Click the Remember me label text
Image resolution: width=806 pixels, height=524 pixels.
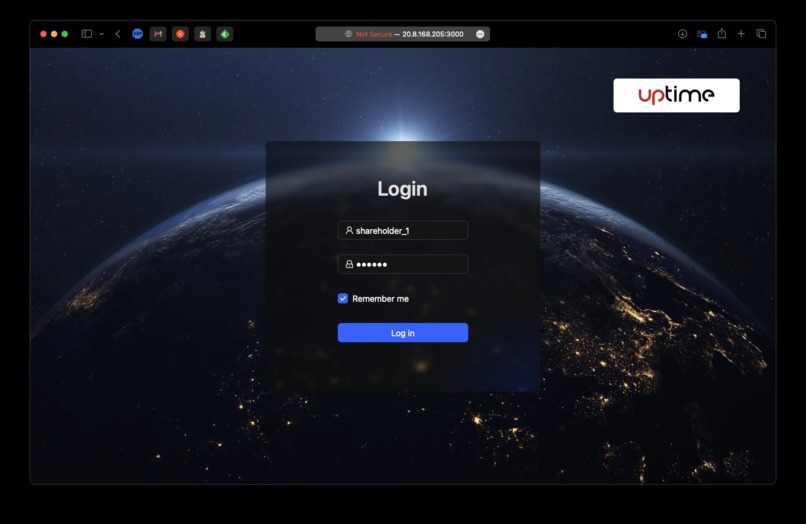(x=380, y=299)
